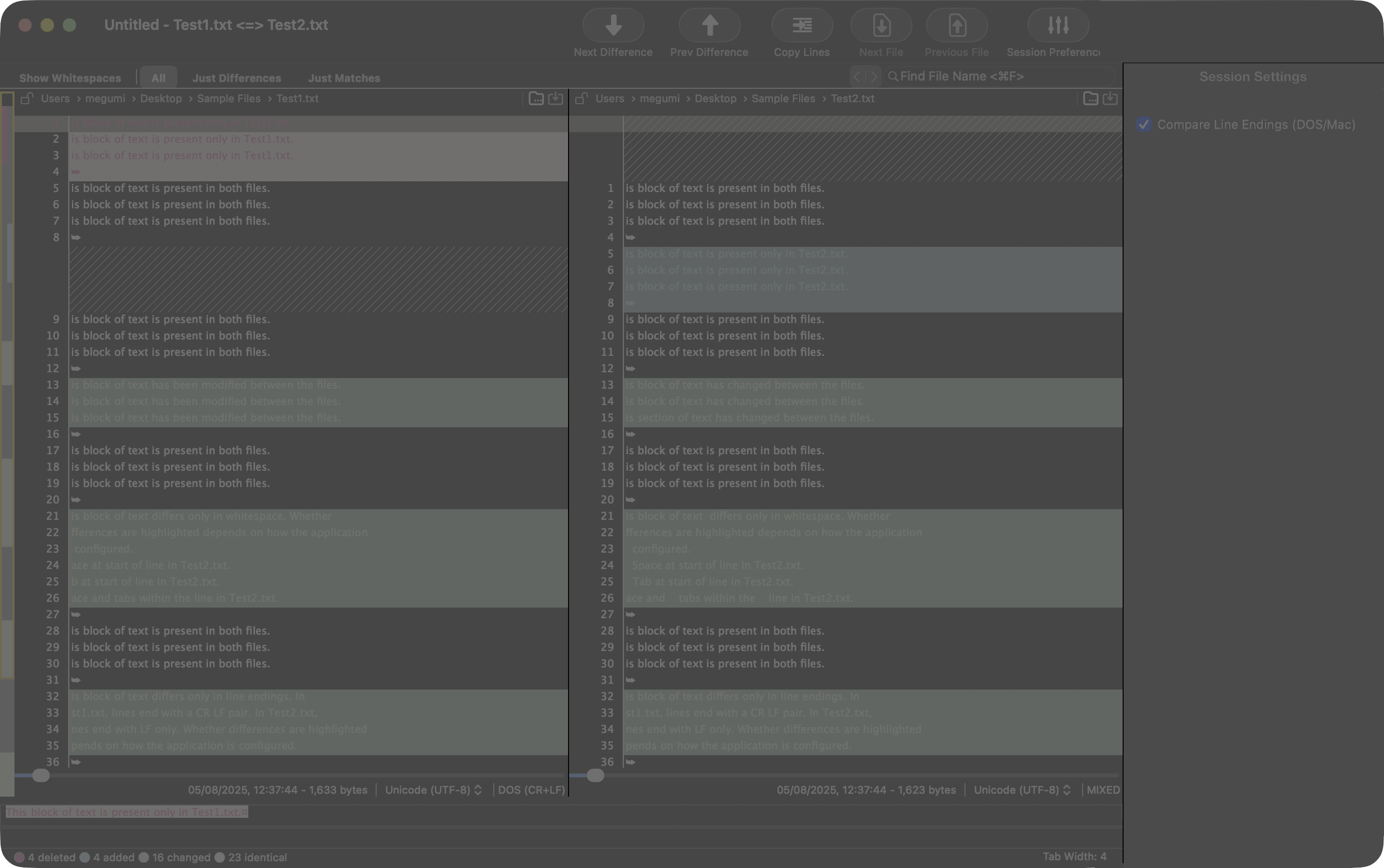Open file browse icon for Test2.txt pane
Image resolution: width=1384 pixels, height=868 pixels.
[x=1090, y=98]
